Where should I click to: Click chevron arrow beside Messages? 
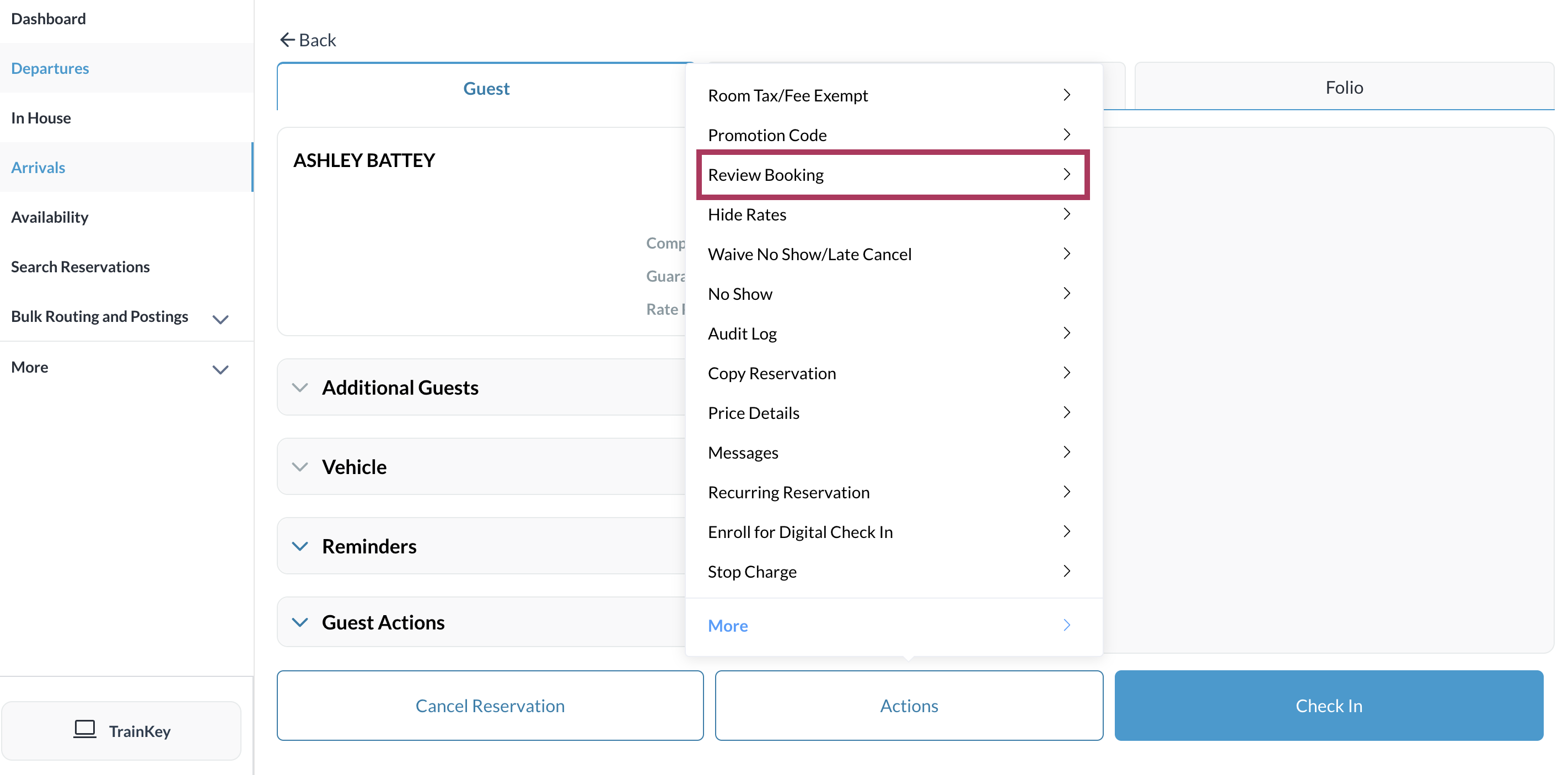1066,452
